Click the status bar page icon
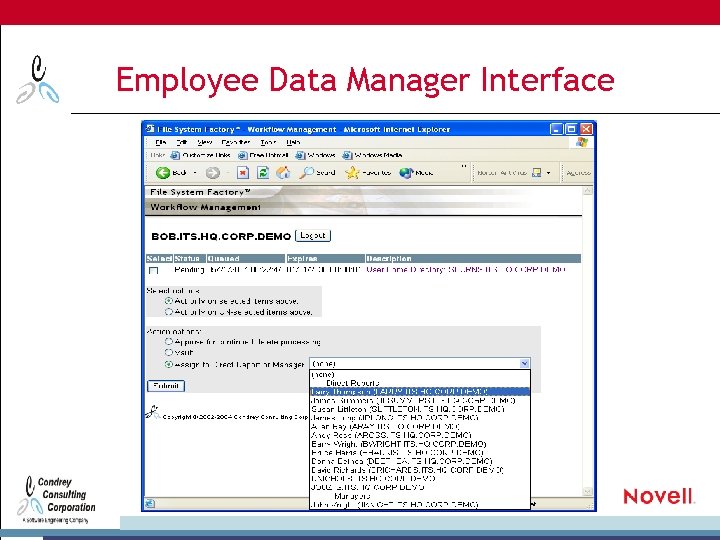The height and width of the screenshot is (540, 720). pyautogui.click(x=150, y=504)
